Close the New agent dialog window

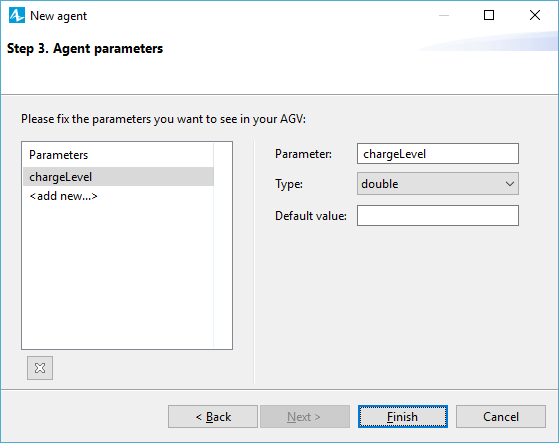535,15
